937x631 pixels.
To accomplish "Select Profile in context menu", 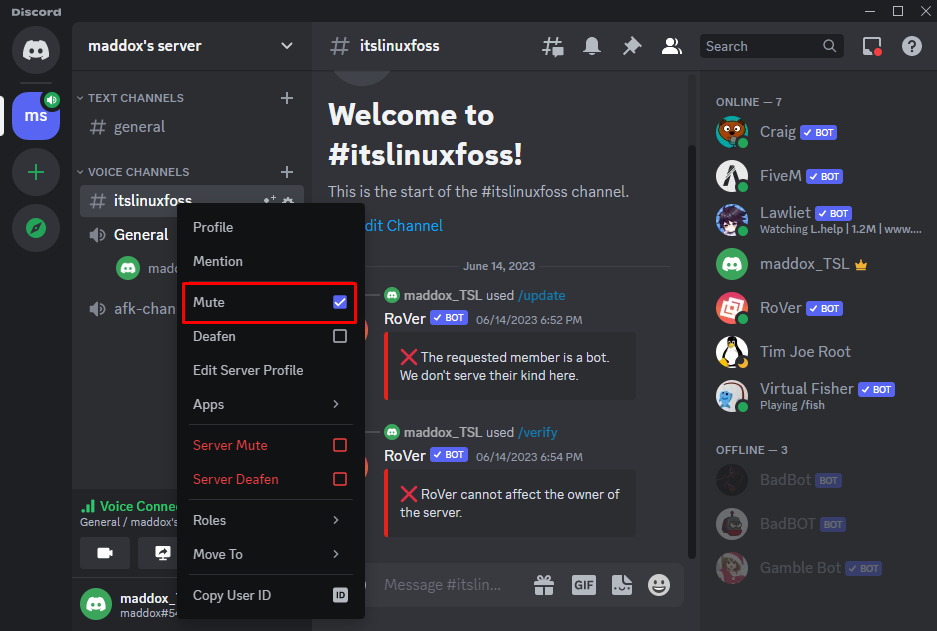I will (x=271, y=227).
